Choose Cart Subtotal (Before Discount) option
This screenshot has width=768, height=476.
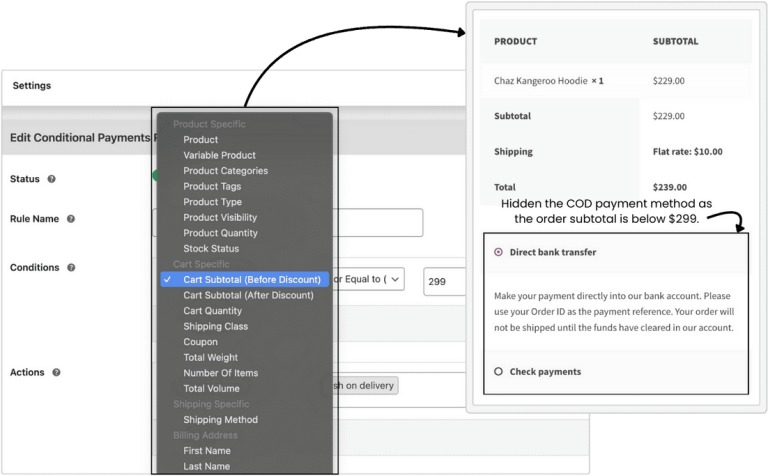pos(251,280)
